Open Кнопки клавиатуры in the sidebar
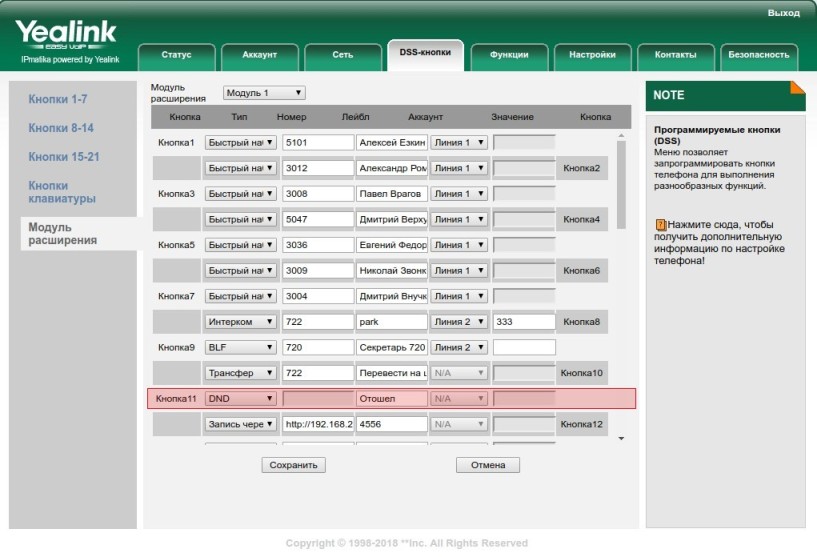 click(62, 192)
